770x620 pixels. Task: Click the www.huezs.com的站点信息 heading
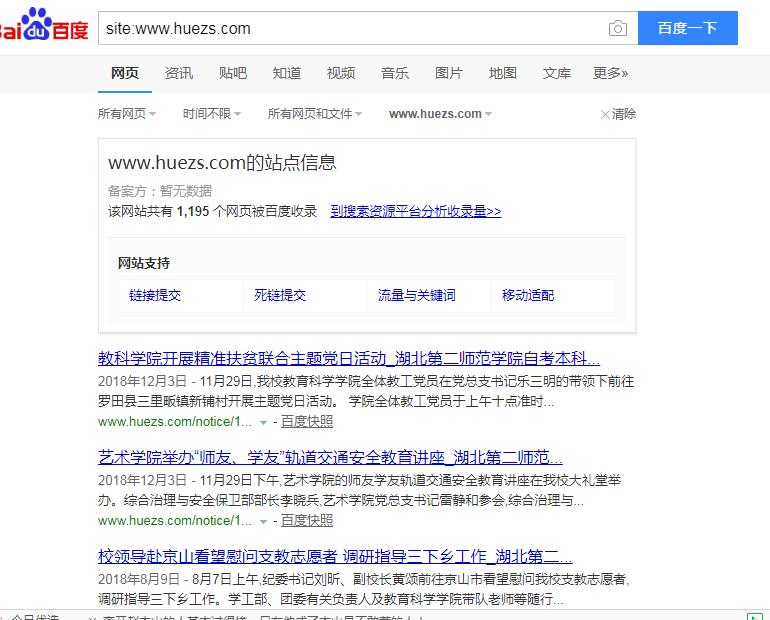pyautogui.click(x=222, y=162)
